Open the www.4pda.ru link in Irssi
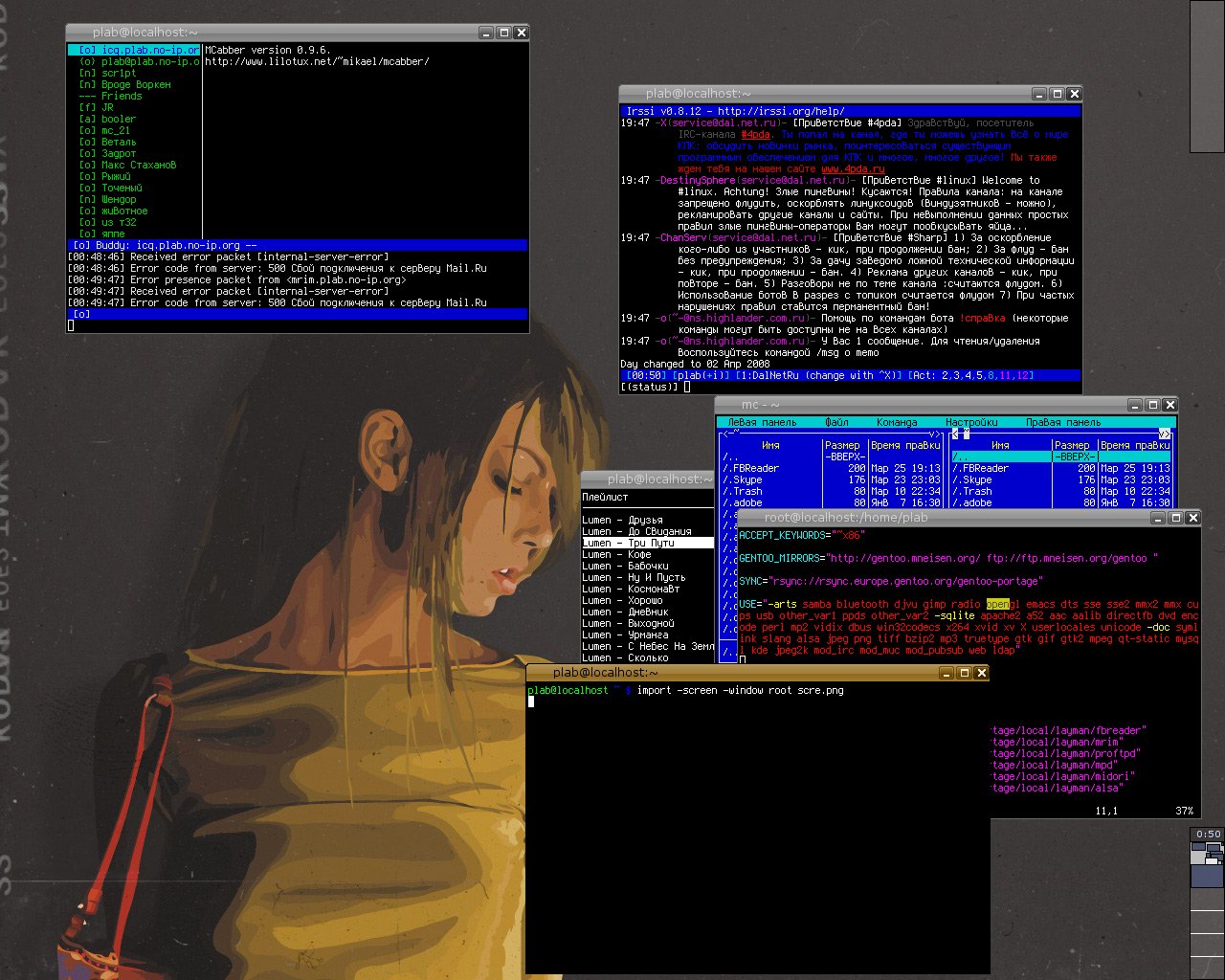1225x980 pixels. pyautogui.click(x=853, y=168)
